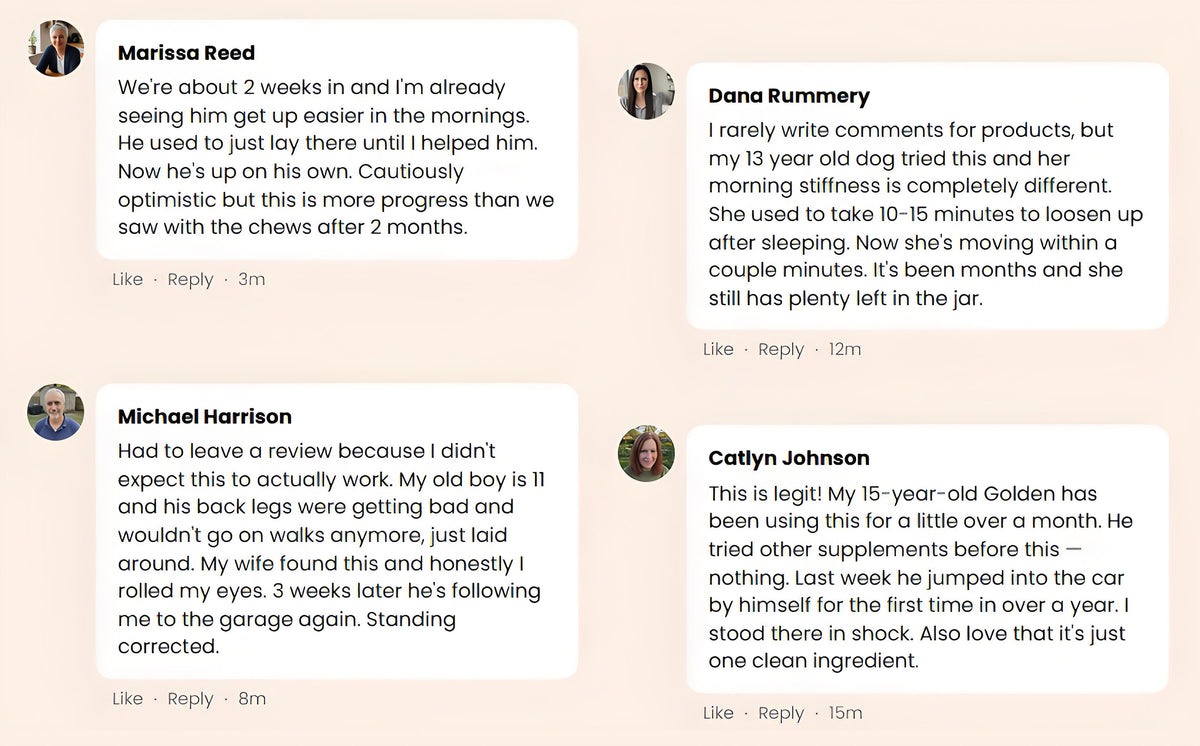This screenshot has height=746, width=1200.
Task: Open Dana Rummery's profile picture
Action: pos(646,91)
